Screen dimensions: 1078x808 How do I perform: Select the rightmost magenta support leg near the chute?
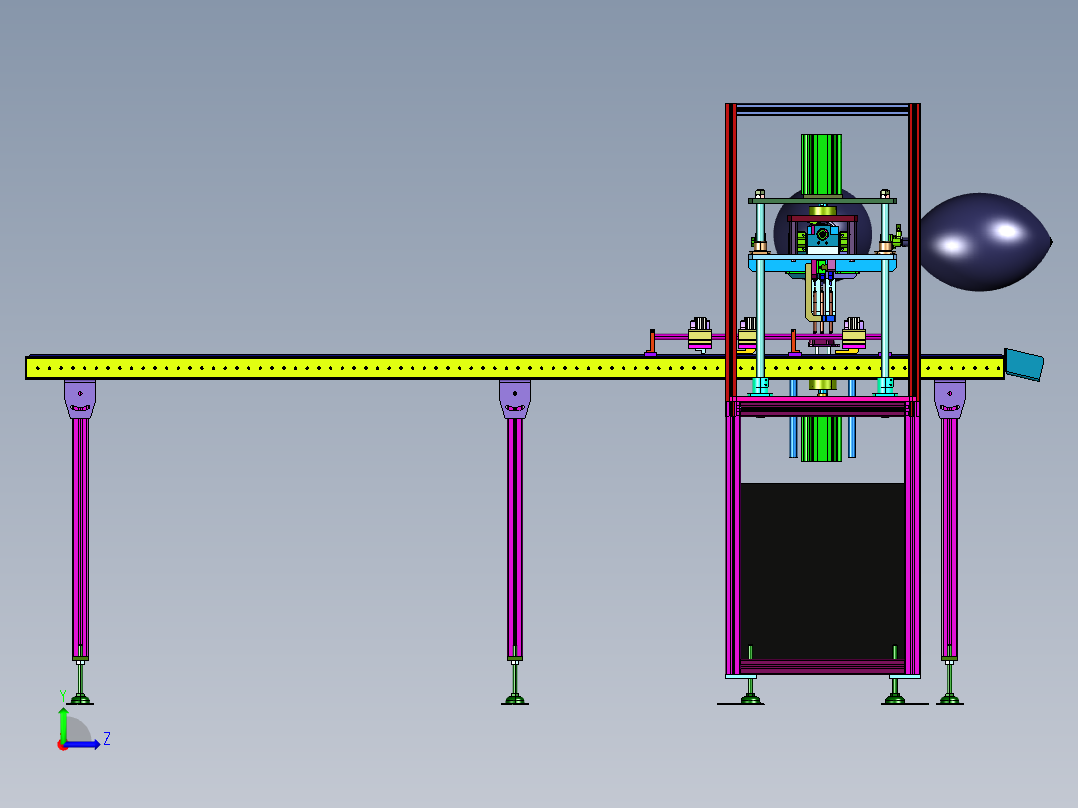pyautogui.click(x=949, y=538)
